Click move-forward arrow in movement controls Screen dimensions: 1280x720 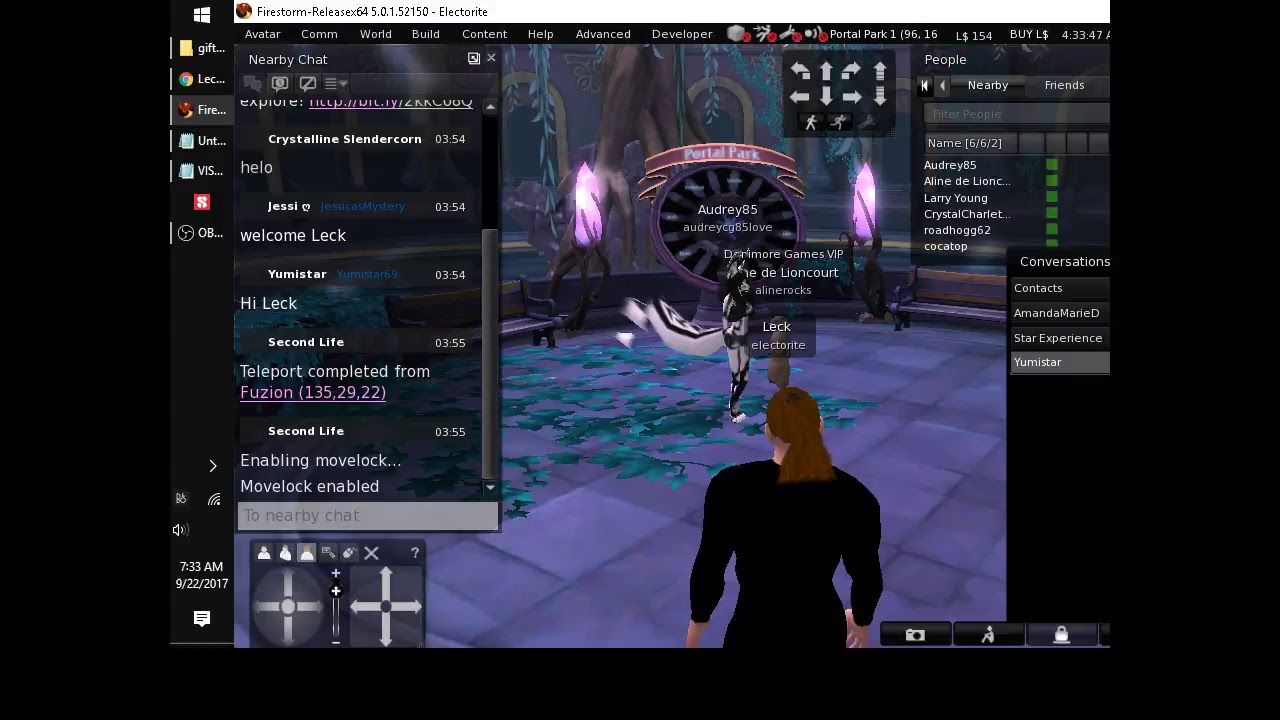pos(826,71)
